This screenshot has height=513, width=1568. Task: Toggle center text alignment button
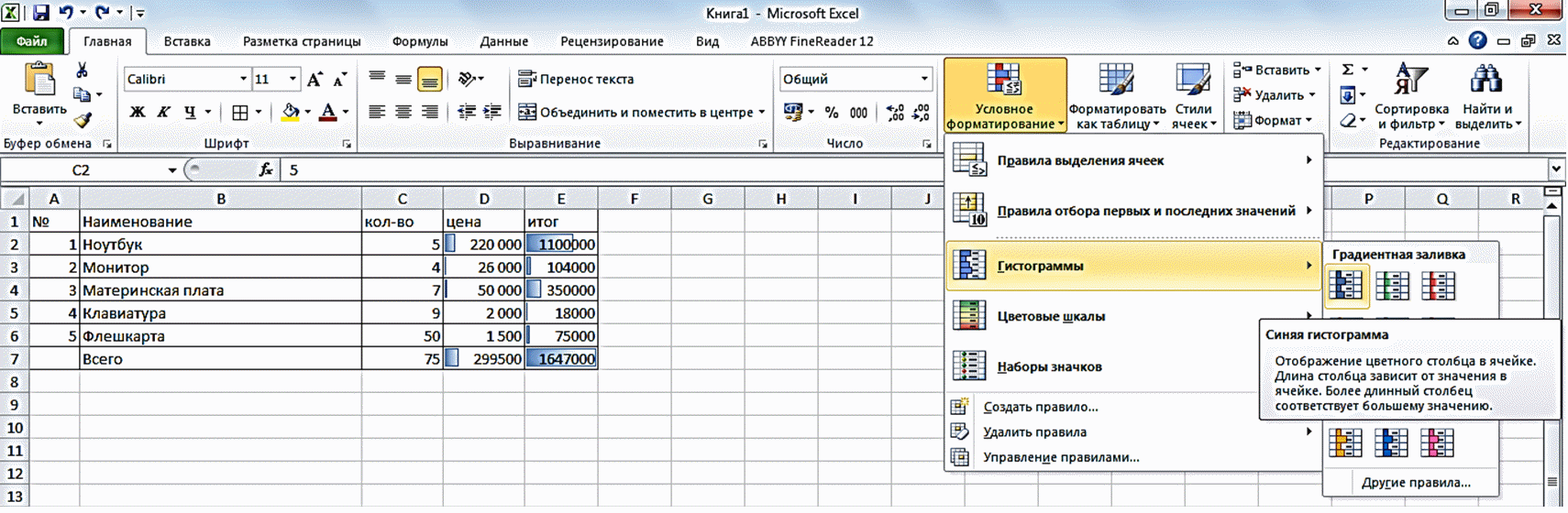pos(403,112)
